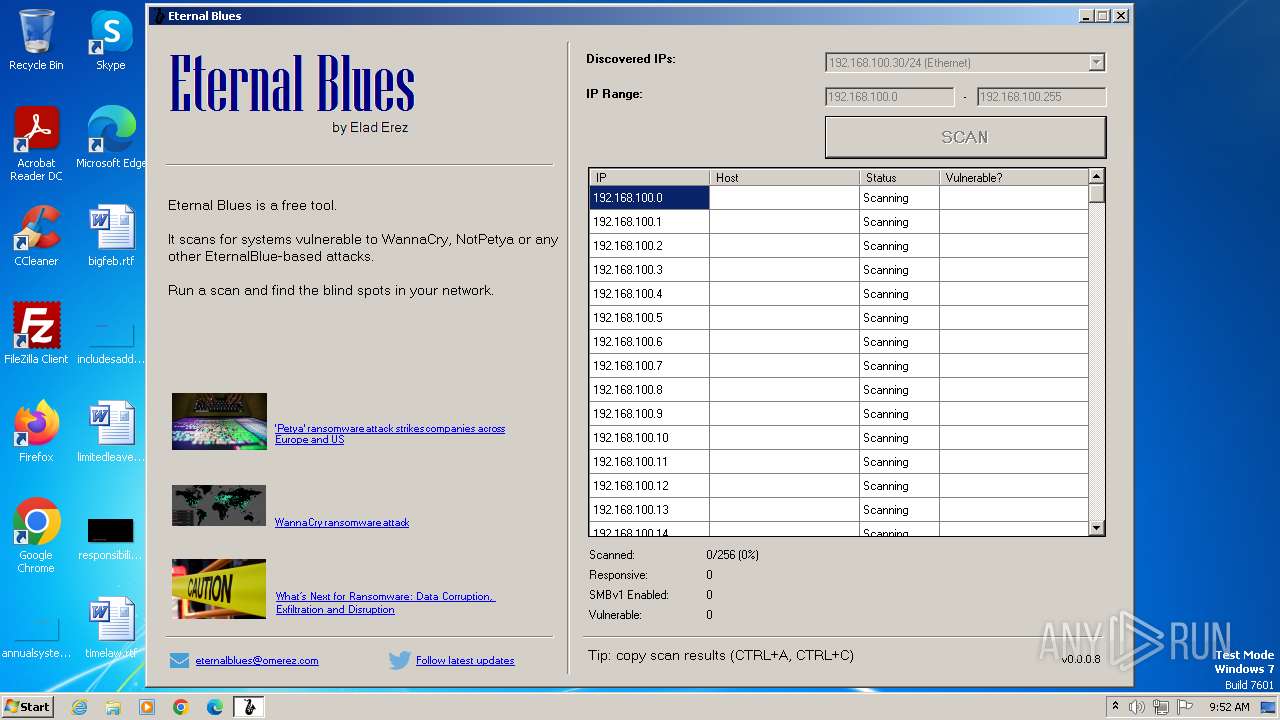Open Acrobat Reader DC shortcut
The width and height of the screenshot is (1280, 720).
[x=36, y=144]
